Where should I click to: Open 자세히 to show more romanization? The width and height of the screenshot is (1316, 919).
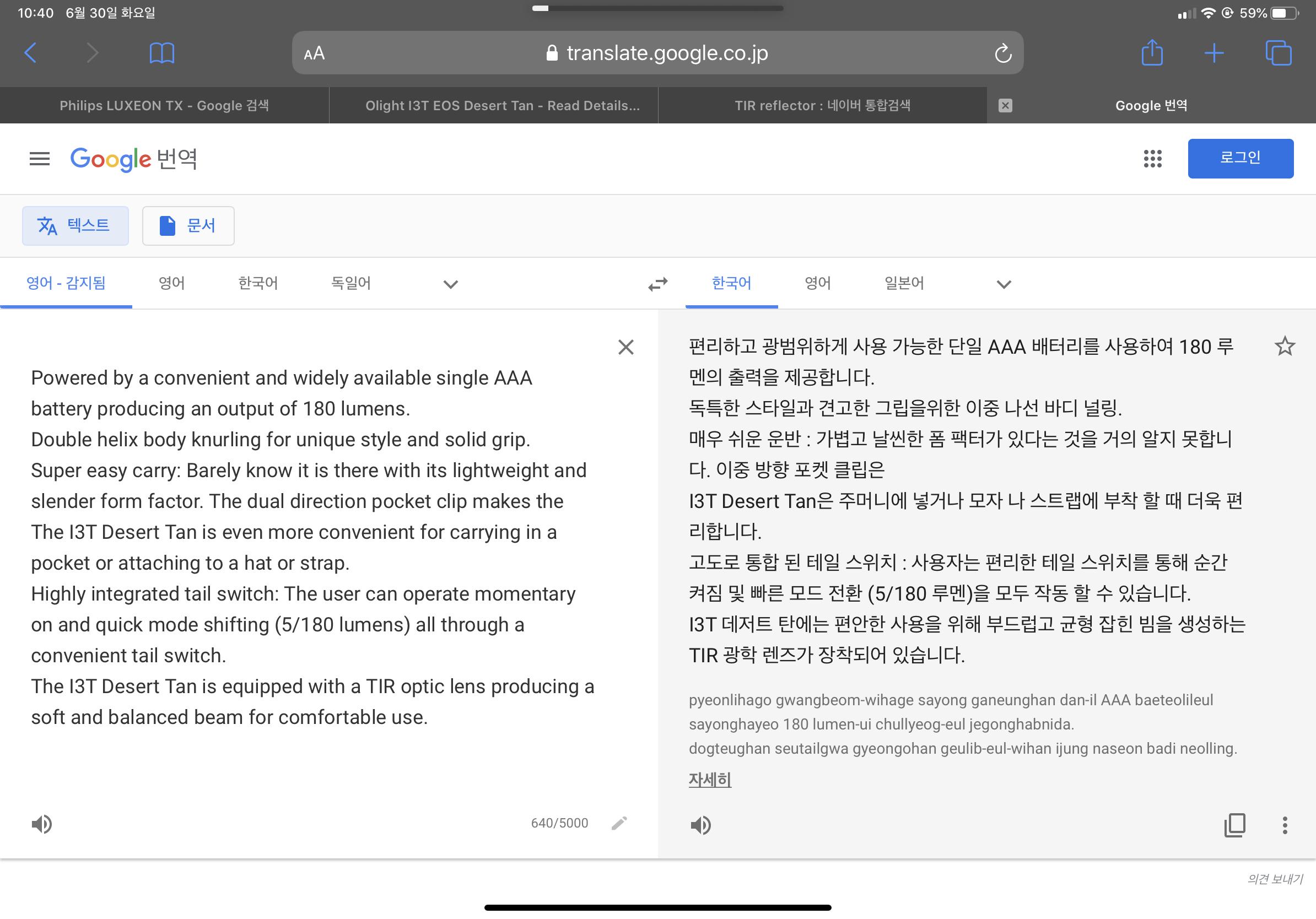pos(710,779)
